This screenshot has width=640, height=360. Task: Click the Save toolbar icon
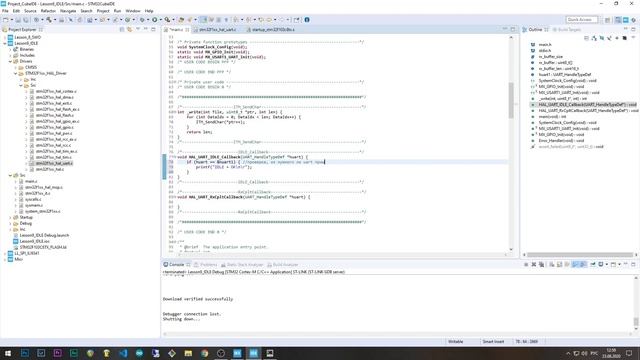(x=18, y=20)
